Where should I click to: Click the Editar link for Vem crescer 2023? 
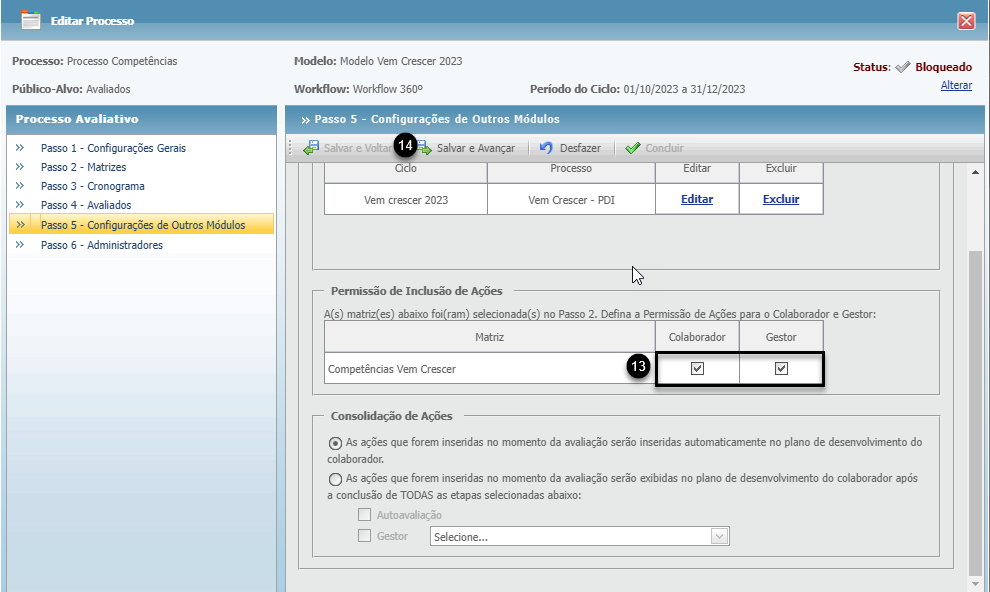697,199
